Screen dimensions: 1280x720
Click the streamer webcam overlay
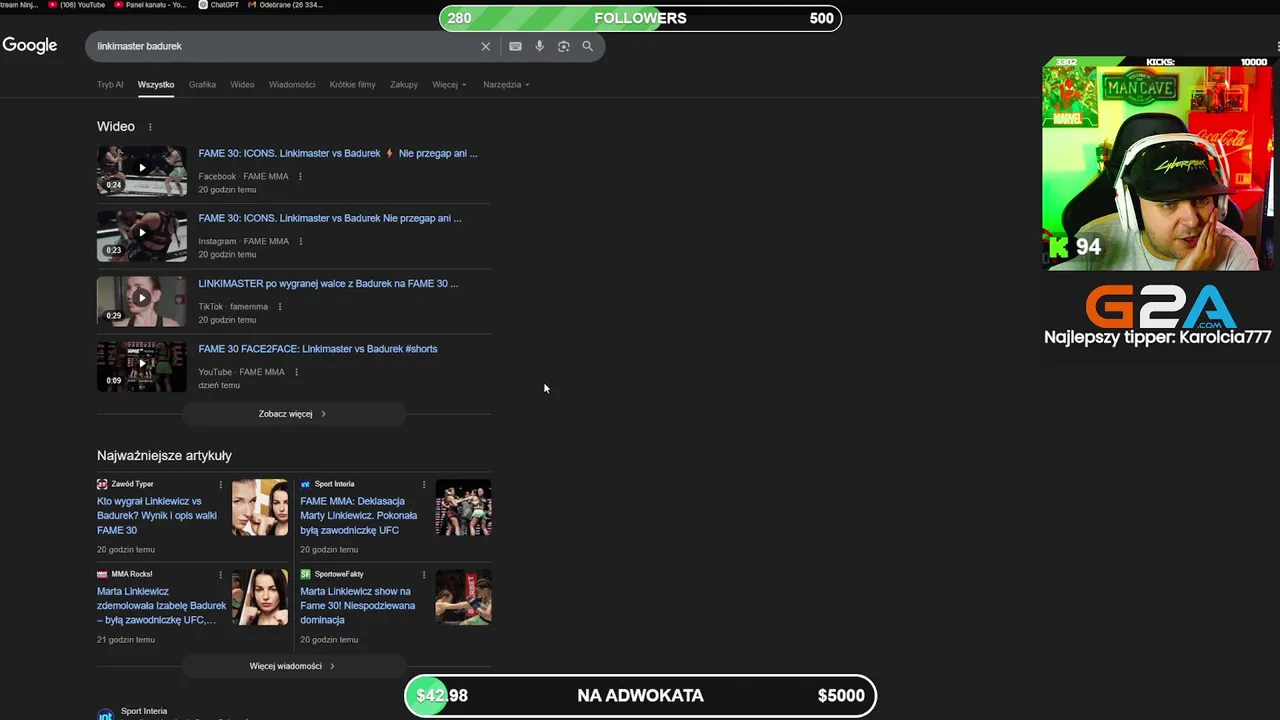[x=1158, y=163]
